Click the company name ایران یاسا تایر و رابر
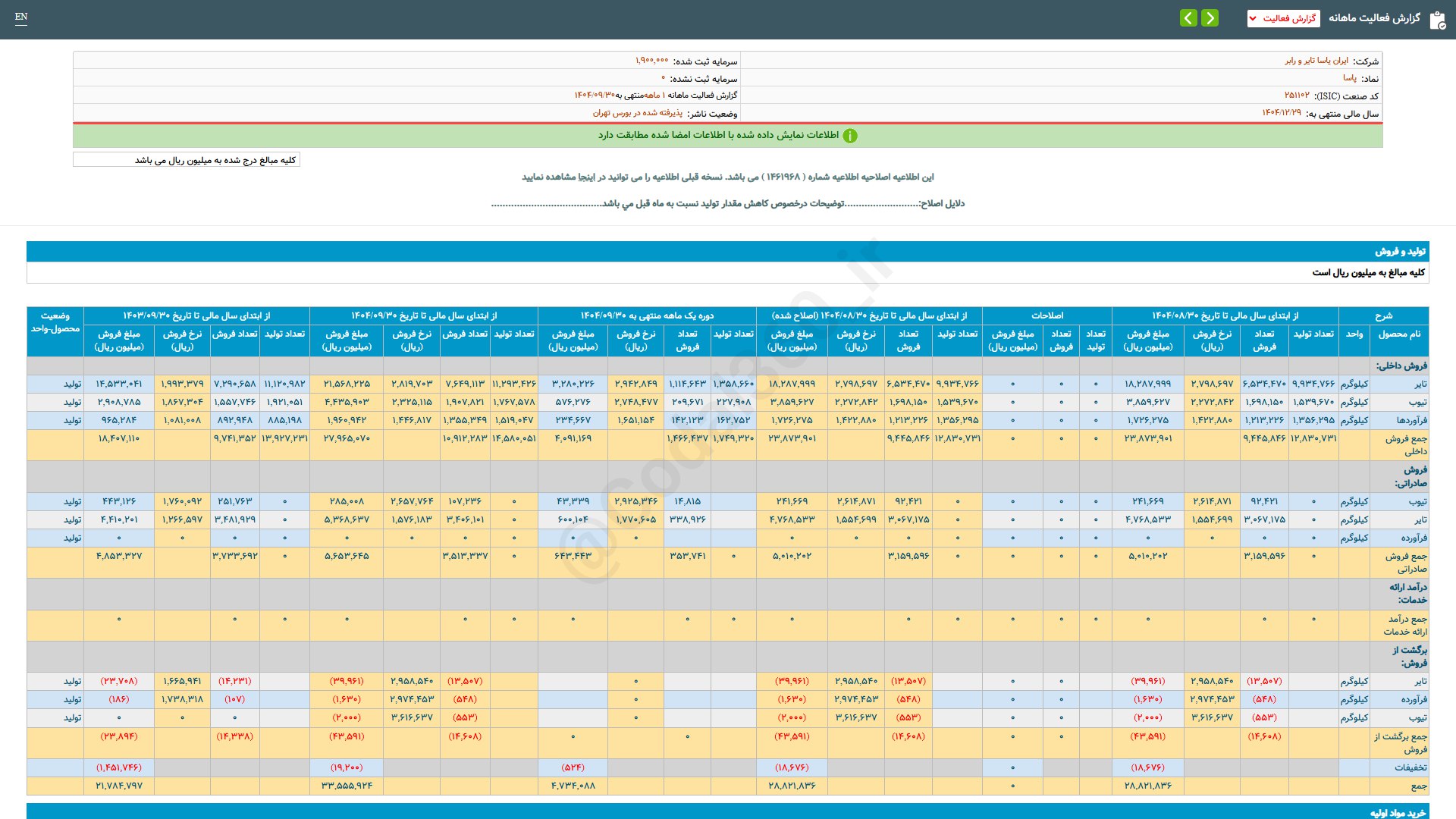This screenshot has height=819, width=1456. (1316, 61)
